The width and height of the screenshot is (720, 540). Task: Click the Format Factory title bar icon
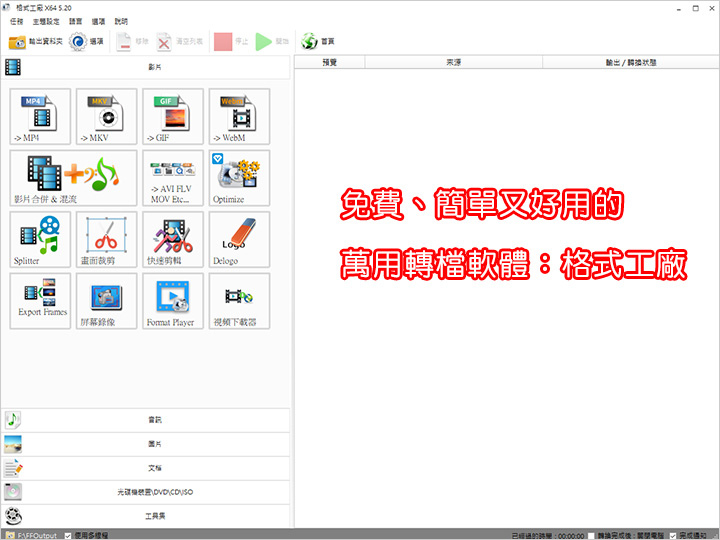pos(6,8)
